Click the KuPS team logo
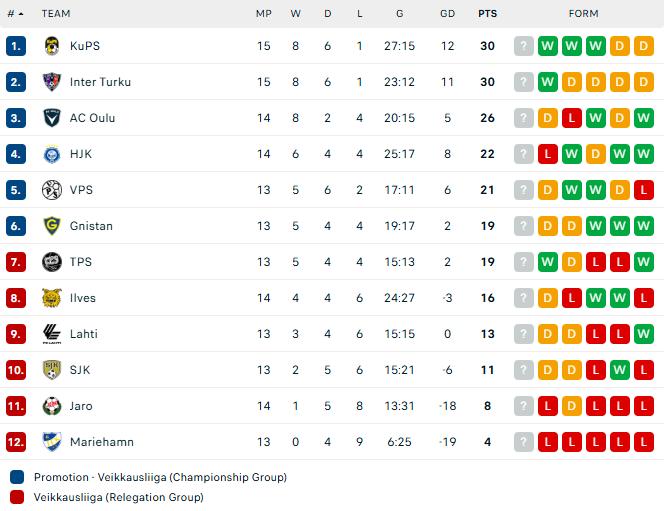This screenshot has height=511, width=665. 52,46
